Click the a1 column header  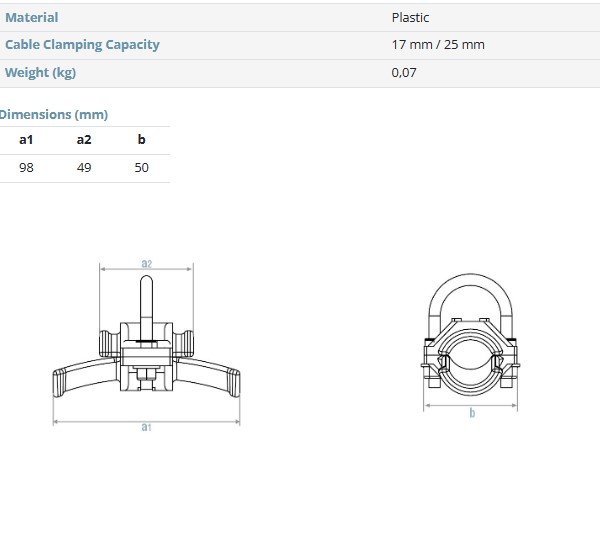(26, 140)
